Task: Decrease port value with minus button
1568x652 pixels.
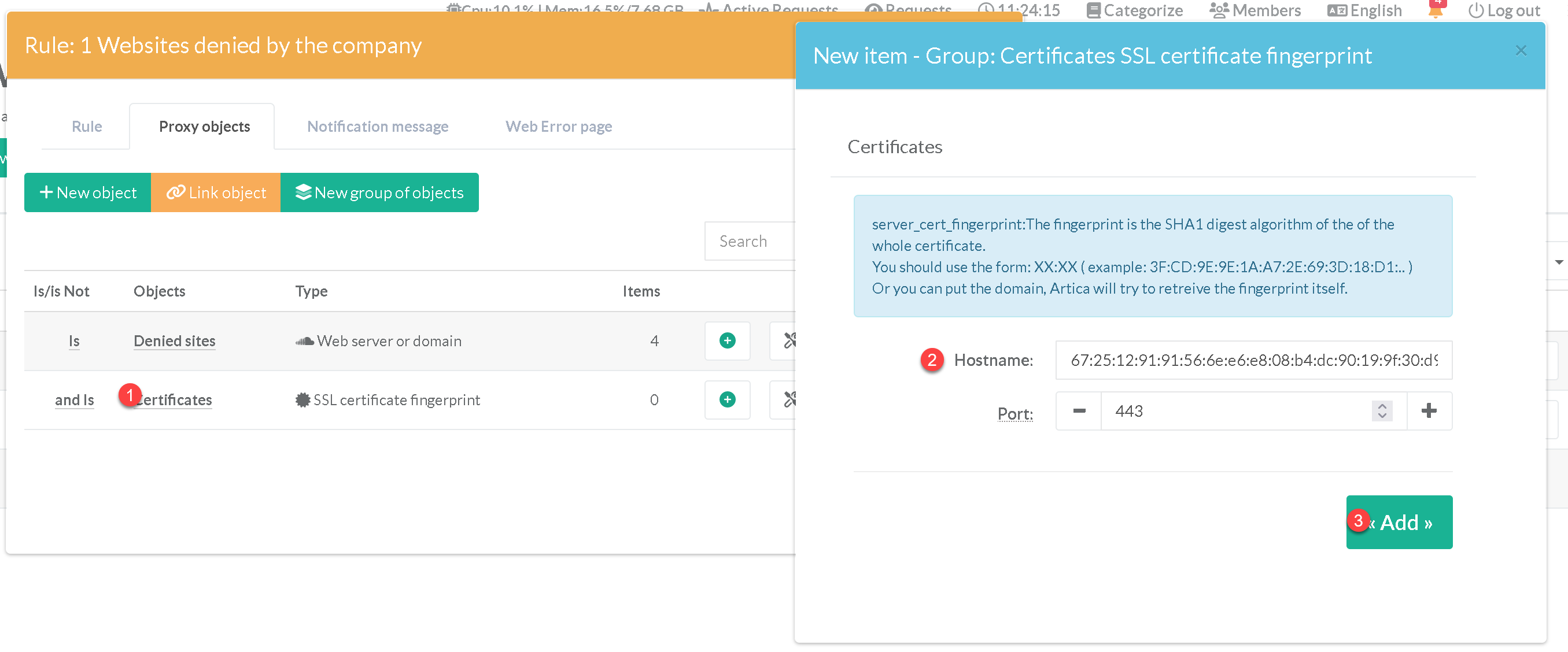Action: [x=1079, y=411]
